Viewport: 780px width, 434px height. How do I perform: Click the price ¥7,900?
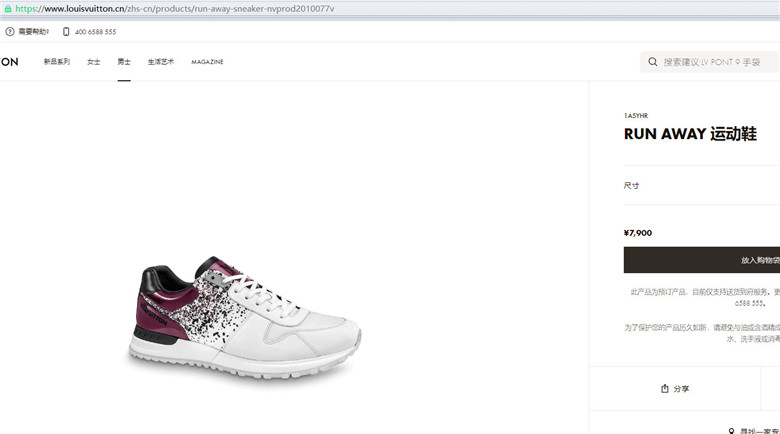pos(638,233)
